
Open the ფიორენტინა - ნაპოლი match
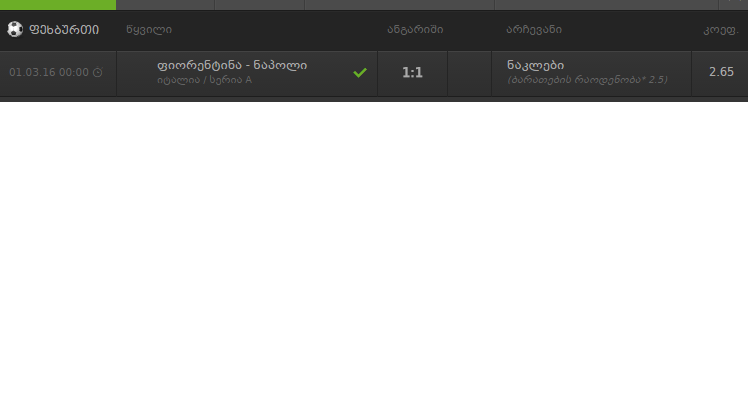click(x=232, y=65)
